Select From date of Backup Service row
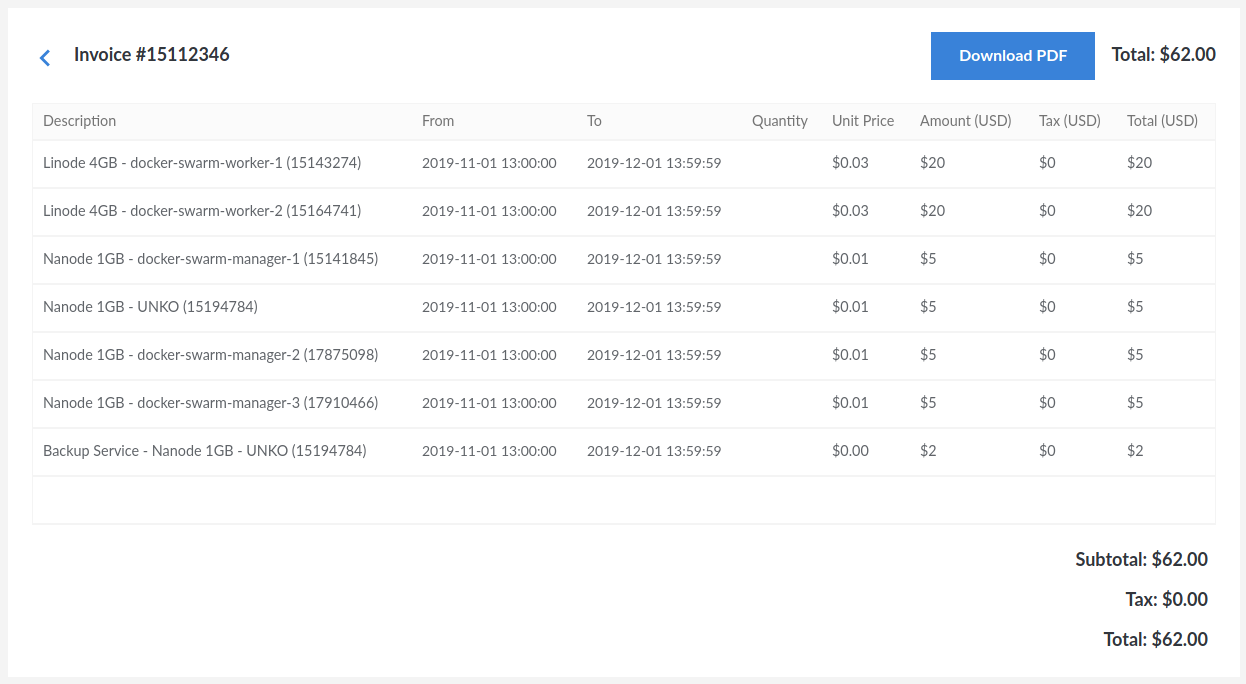This screenshot has height=684, width=1246. [489, 451]
